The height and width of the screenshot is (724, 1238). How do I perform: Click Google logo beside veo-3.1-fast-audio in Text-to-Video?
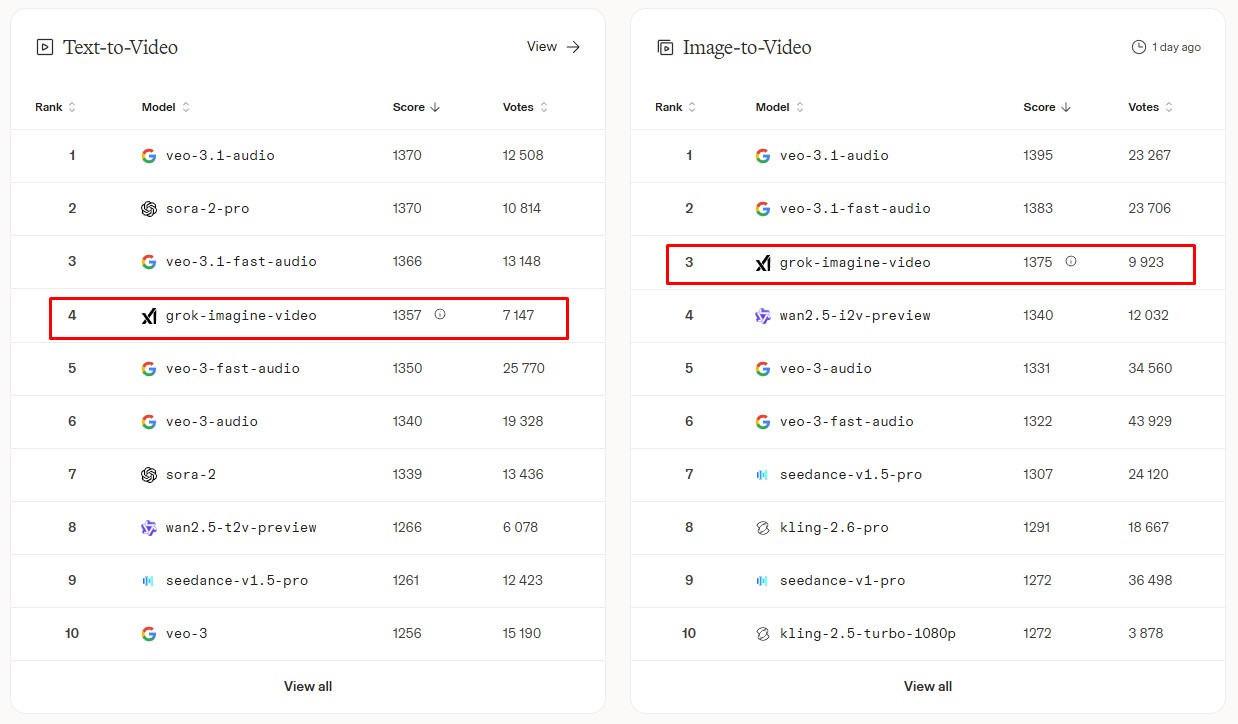(x=149, y=262)
